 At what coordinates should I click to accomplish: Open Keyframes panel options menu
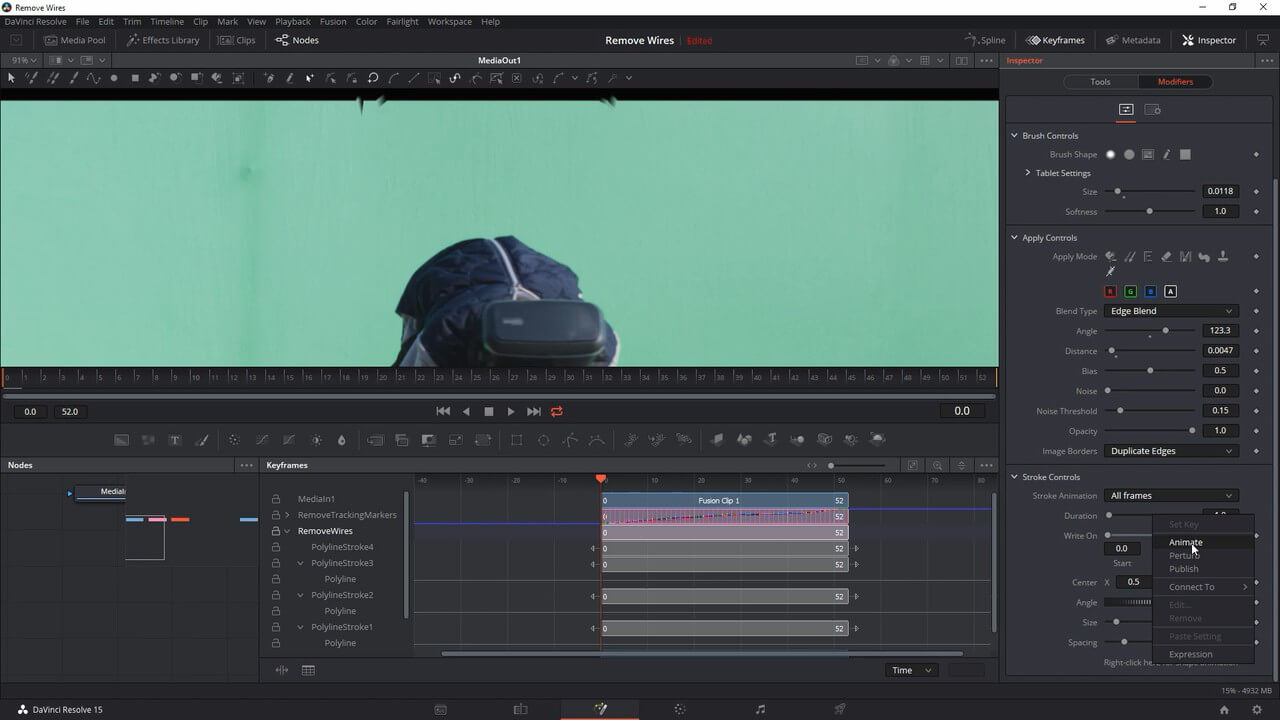(987, 465)
